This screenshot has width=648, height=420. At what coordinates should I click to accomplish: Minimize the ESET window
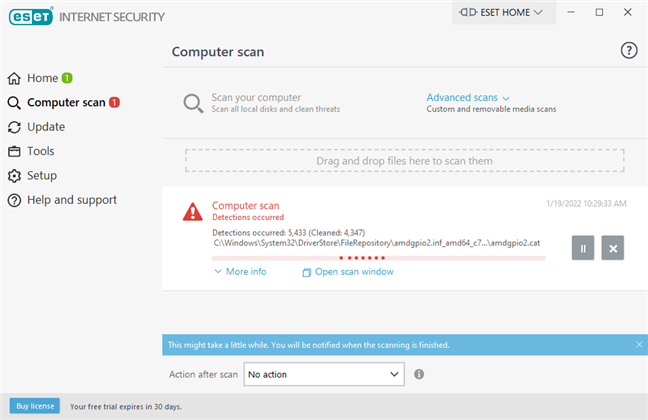571,12
